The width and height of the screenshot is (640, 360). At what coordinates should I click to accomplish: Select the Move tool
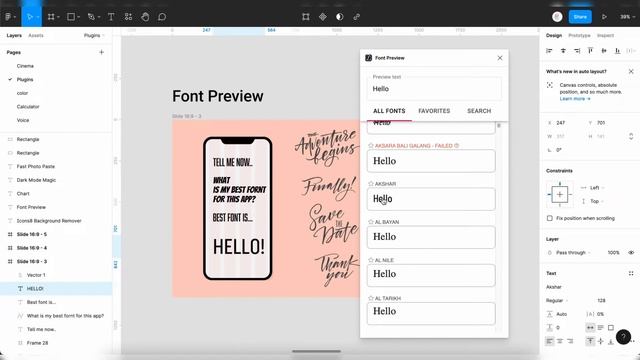point(29,17)
